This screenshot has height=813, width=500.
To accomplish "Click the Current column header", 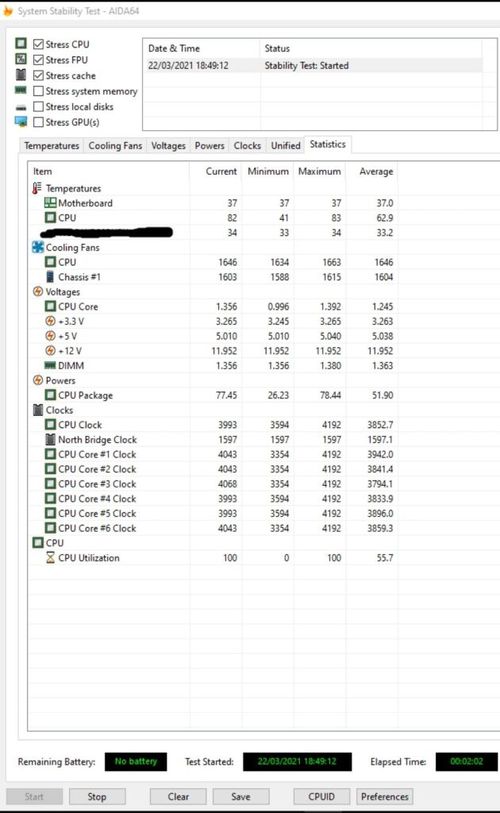I will [x=216, y=171].
